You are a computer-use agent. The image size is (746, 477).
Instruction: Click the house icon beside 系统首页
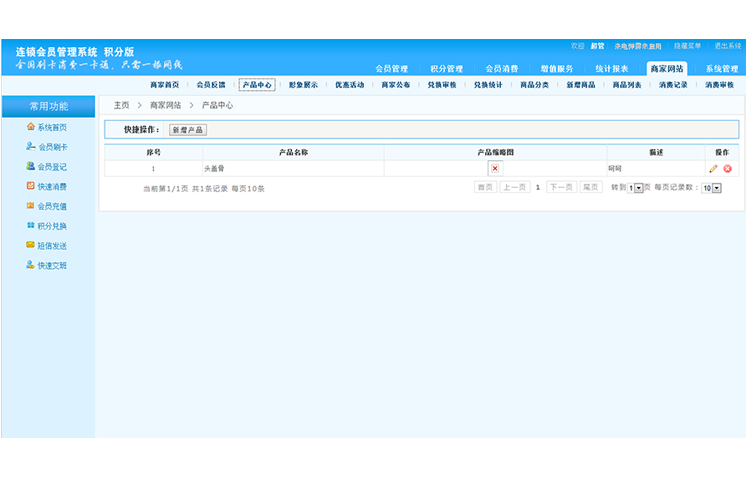point(30,127)
